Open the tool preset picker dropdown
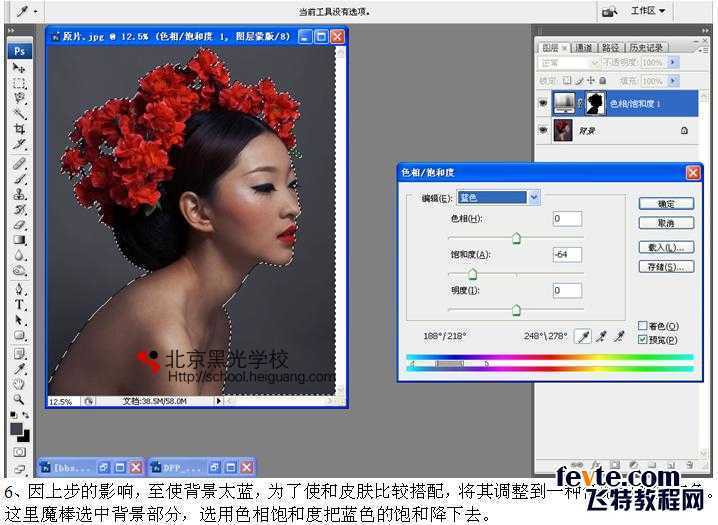Image resolution: width=718 pixels, height=525 pixels. tap(35, 11)
